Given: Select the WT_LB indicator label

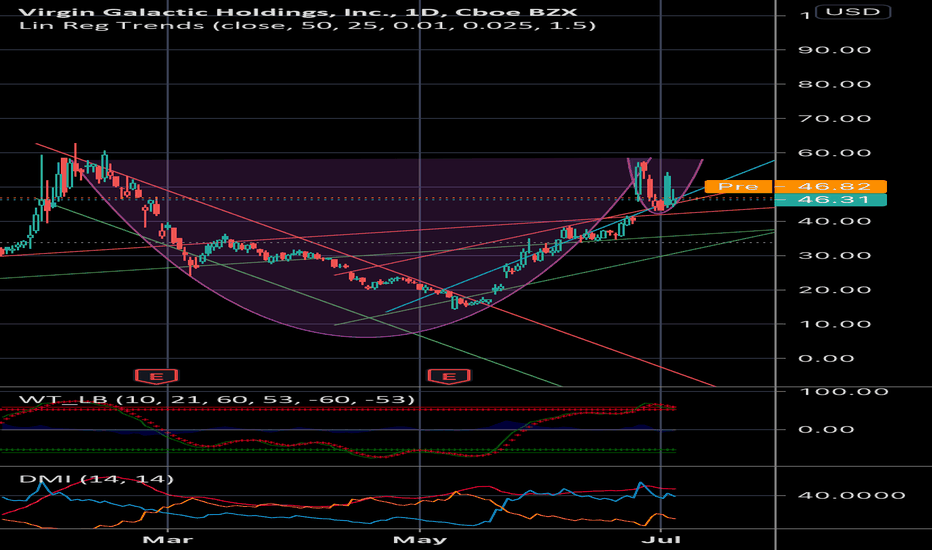Looking at the screenshot, I should [216, 399].
